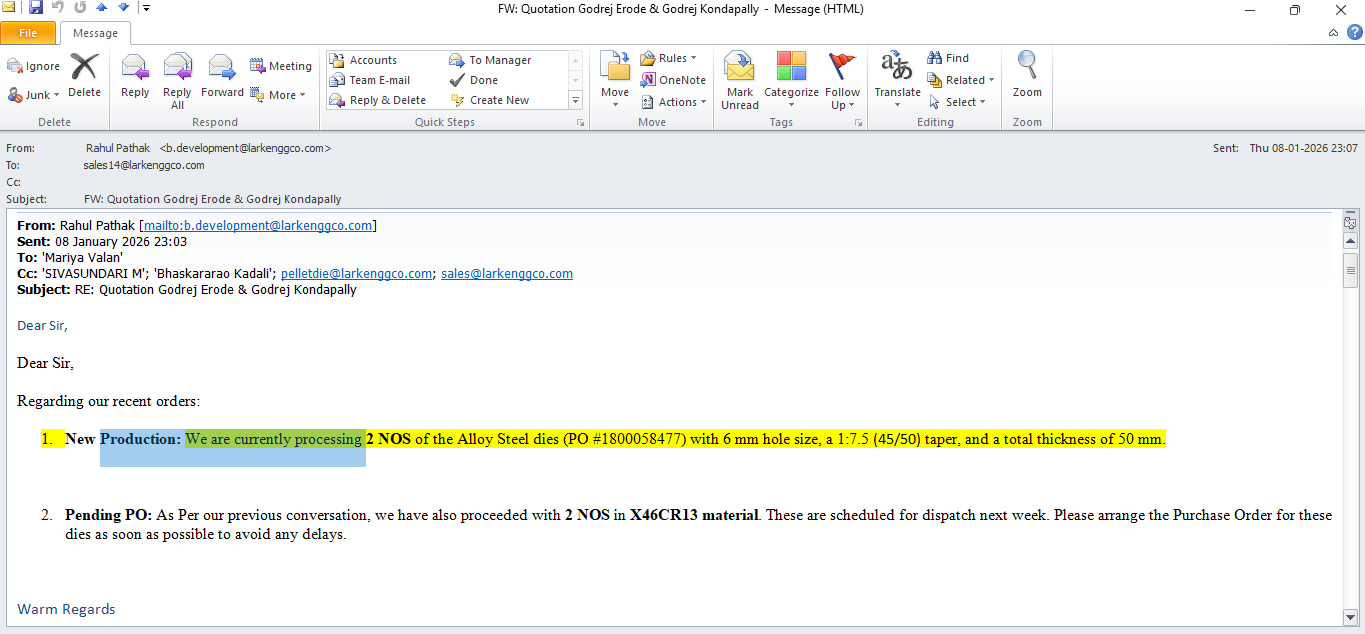
Task: Open the Zoom magnifier tool
Action: (x=1027, y=77)
